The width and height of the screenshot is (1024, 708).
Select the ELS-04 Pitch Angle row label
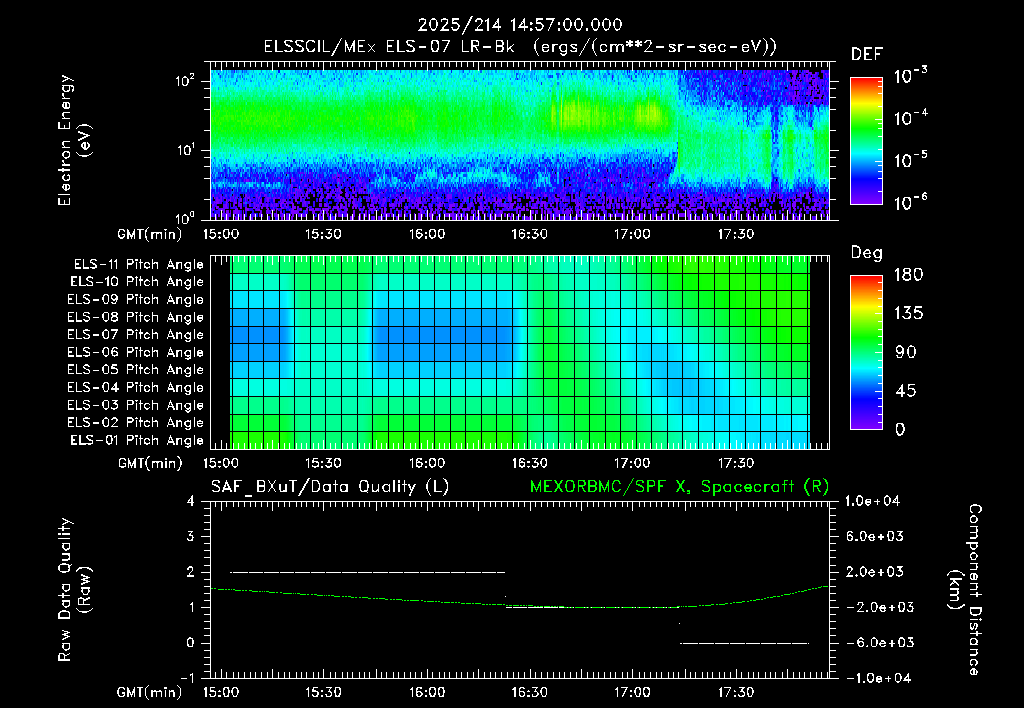tap(136, 387)
